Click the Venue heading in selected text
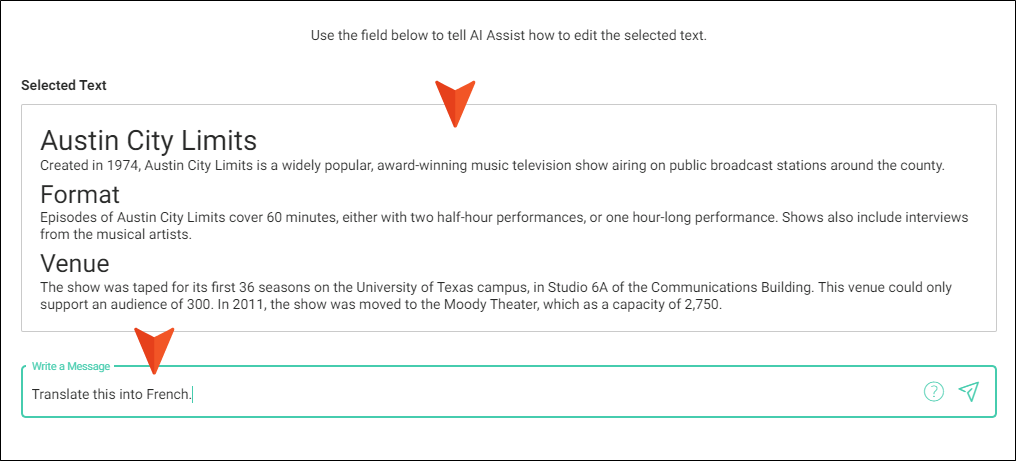Viewport: 1016px width, 461px height. 75,263
